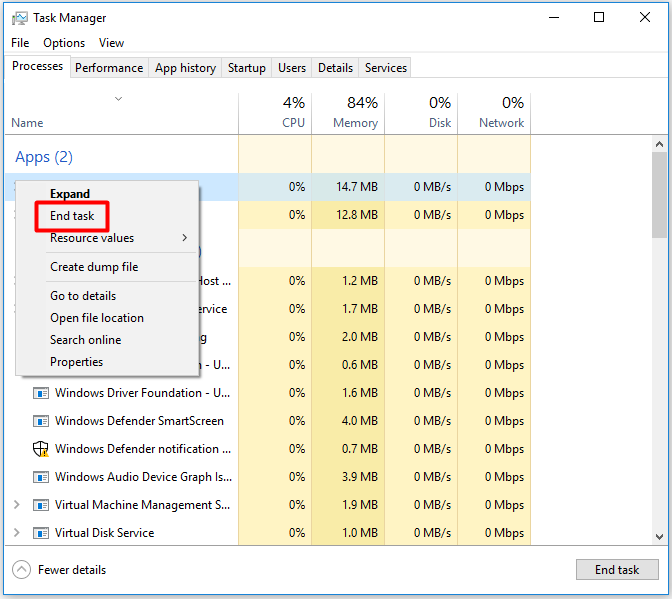This screenshot has height=599, width=672.
Task: Select the Windows Defender SmartScreen row
Action: point(268,421)
